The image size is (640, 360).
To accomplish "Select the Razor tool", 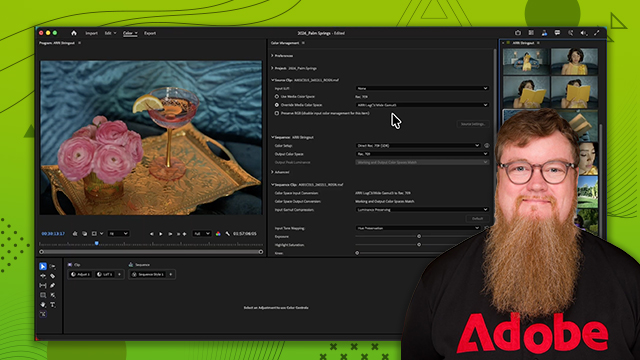I will tap(53, 276).
